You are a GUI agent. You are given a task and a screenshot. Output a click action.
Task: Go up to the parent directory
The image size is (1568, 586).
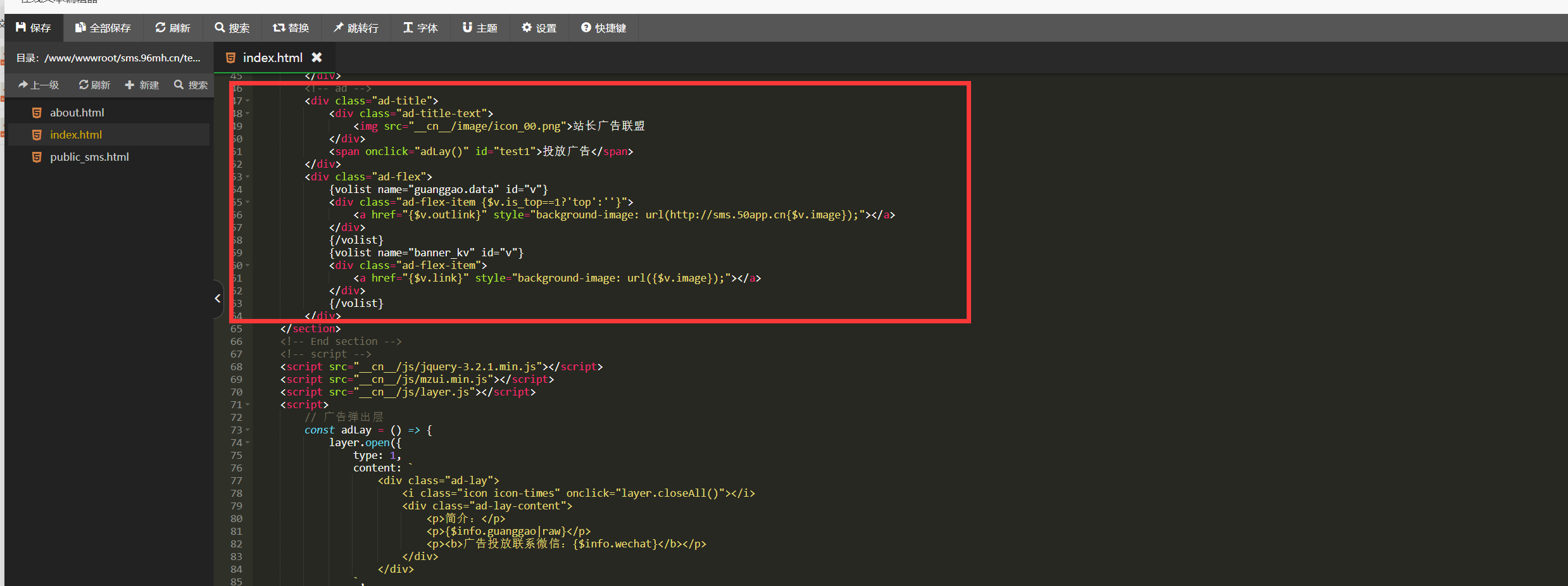tap(38, 85)
